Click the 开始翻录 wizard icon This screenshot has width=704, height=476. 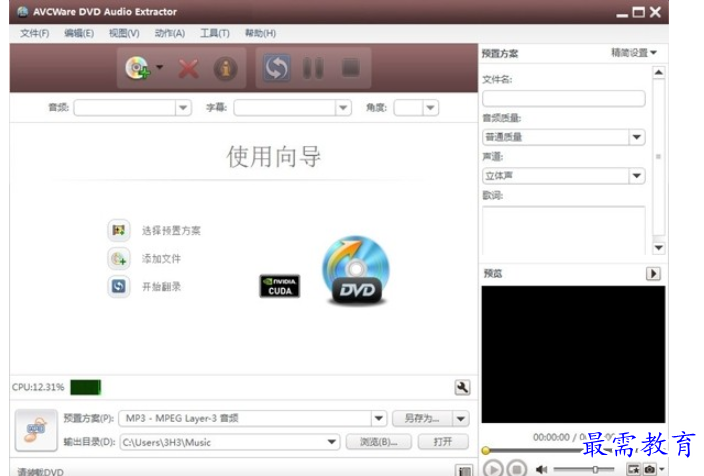tap(119, 286)
